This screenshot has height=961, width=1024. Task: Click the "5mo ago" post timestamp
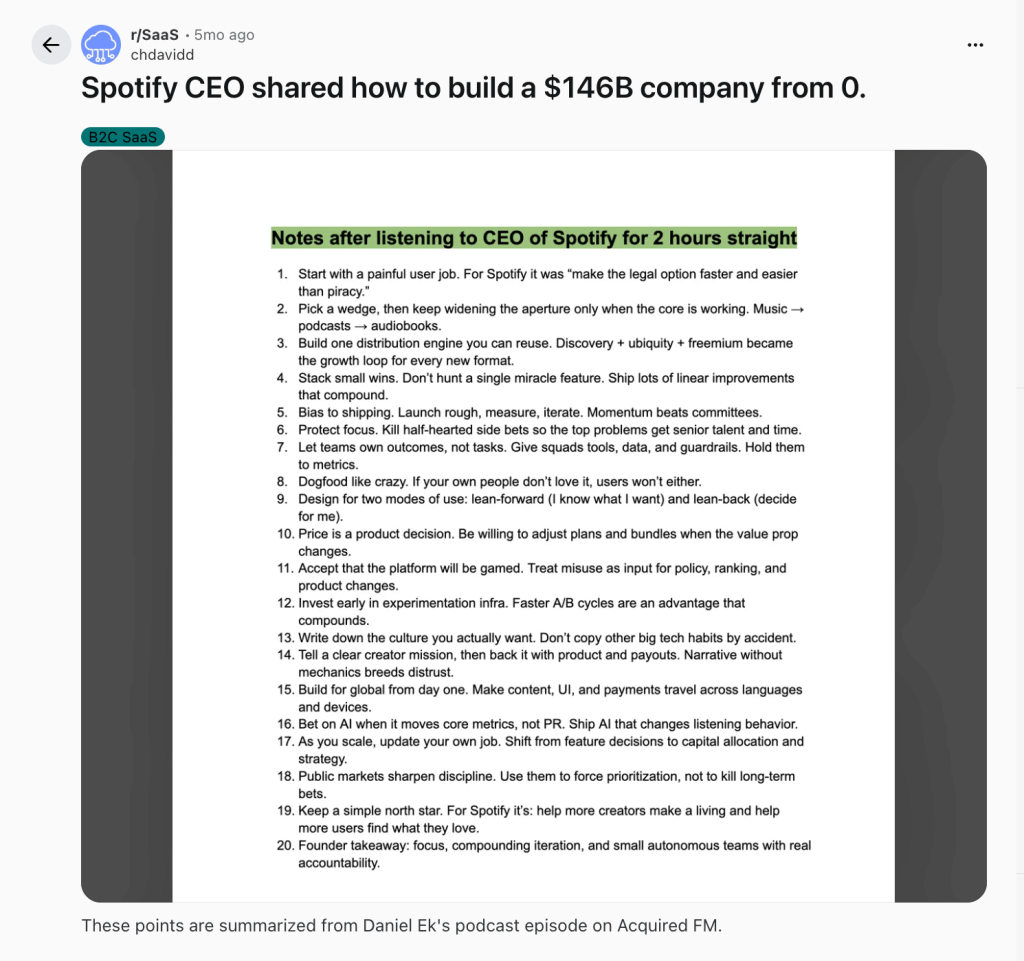click(x=224, y=35)
